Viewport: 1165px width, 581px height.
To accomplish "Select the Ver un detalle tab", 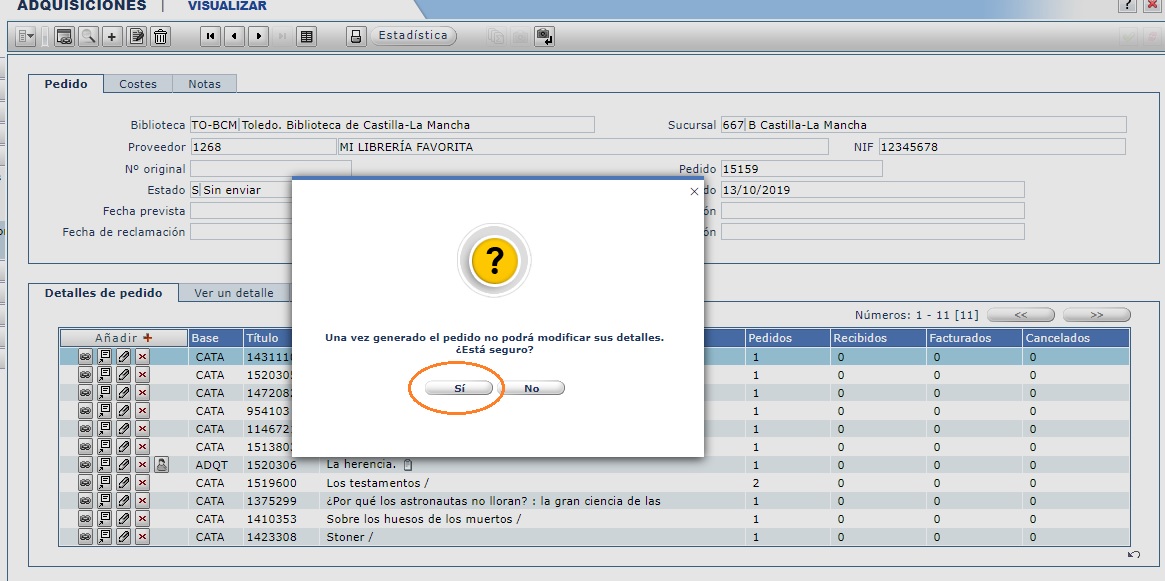I will 233,293.
